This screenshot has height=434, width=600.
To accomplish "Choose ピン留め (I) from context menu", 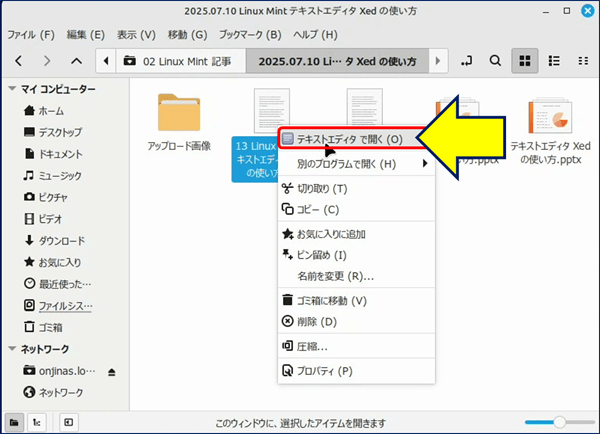I will click(357, 255).
